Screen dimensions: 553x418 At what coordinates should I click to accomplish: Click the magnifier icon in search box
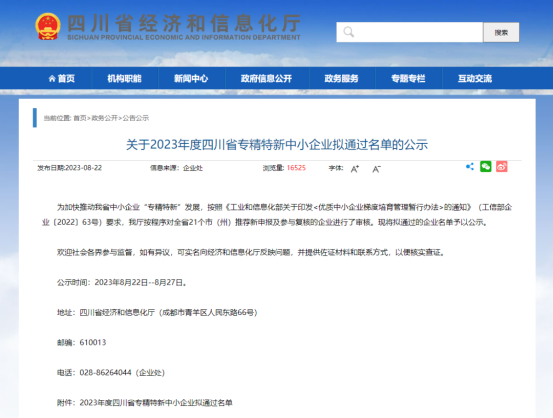(348, 32)
